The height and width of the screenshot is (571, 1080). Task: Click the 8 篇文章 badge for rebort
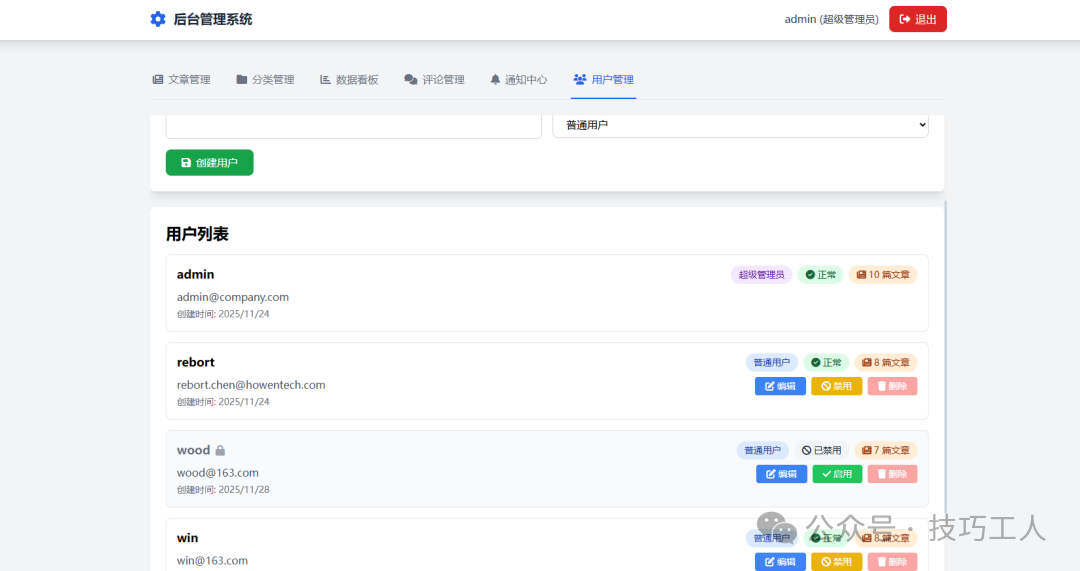[x=886, y=362]
